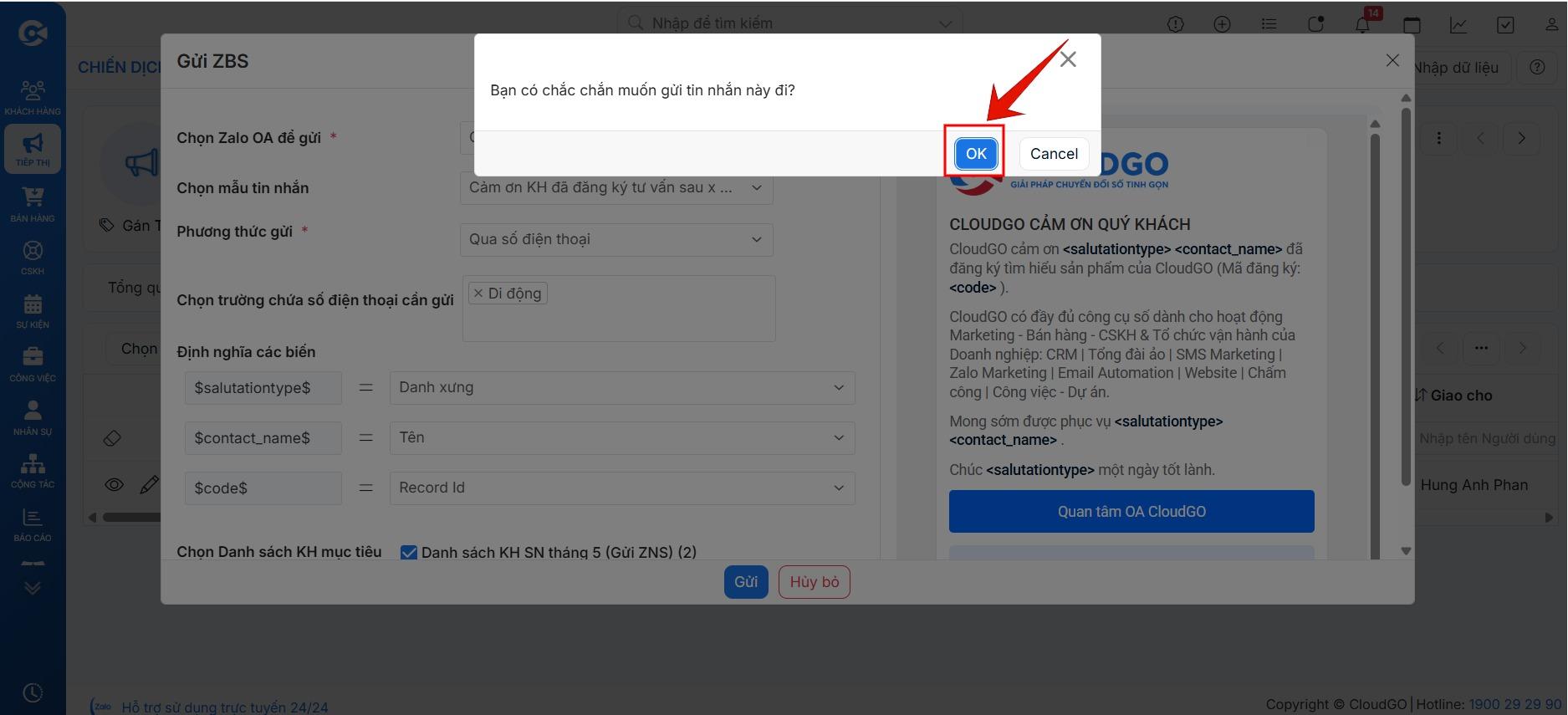Open the list menu icon in top bar

coord(1269,24)
